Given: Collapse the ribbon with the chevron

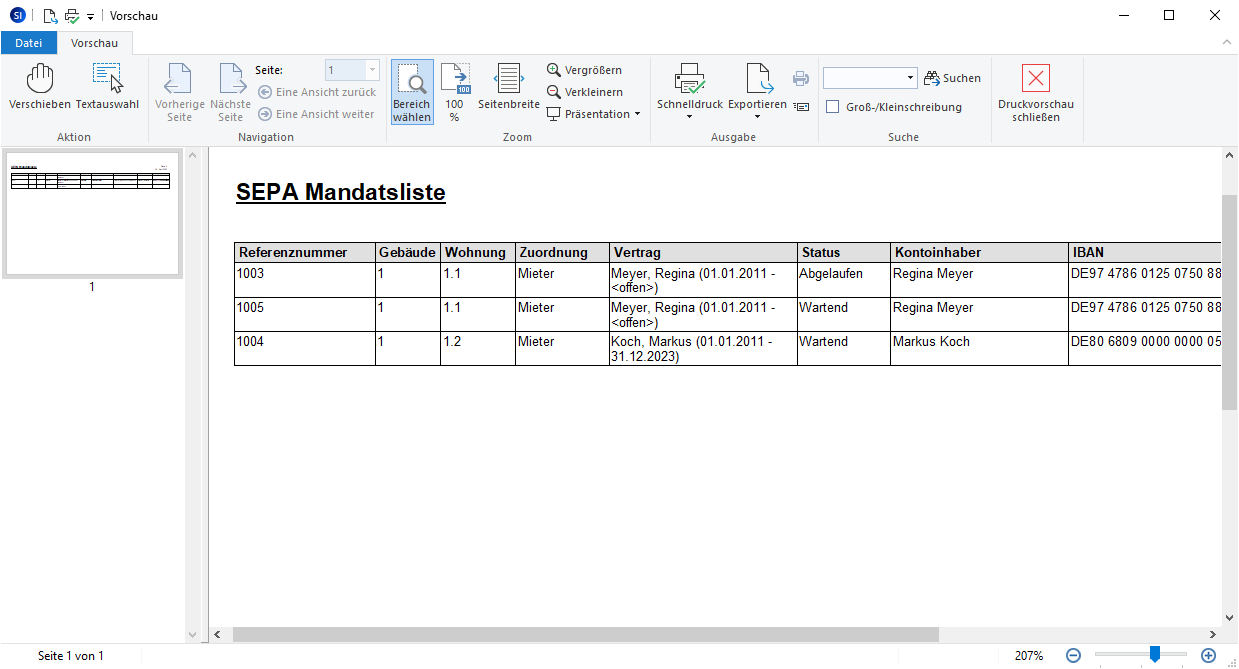Looking at the screenshot, I should click(x=1226, y=43).
